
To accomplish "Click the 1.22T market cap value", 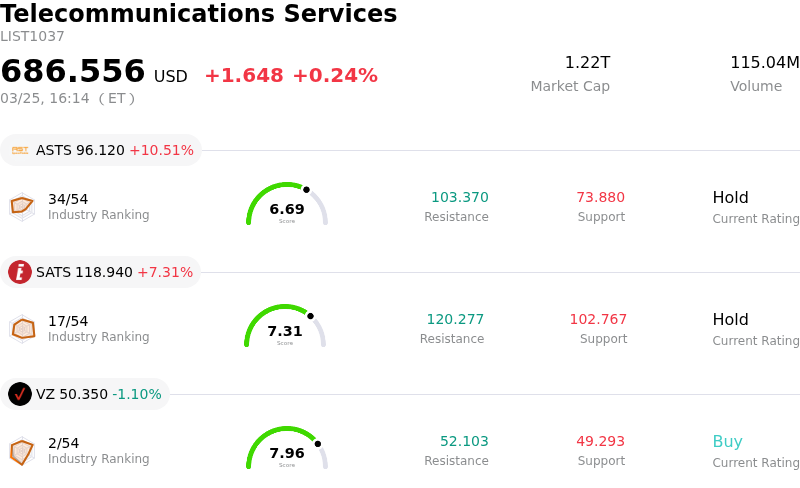I will [x=587, y=63].
